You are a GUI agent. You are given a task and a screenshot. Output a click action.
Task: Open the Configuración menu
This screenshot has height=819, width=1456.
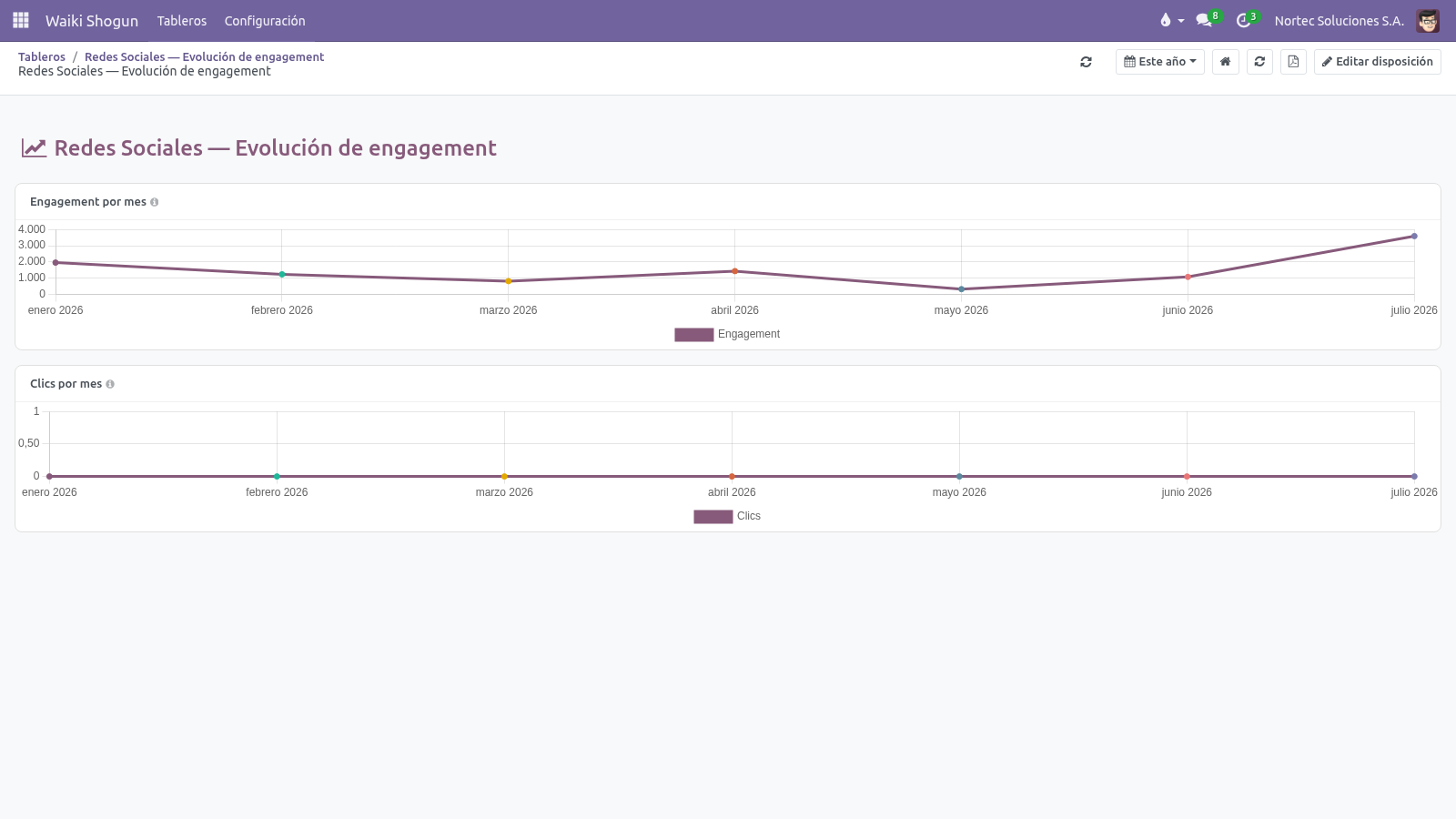click(x=265, y=20)
